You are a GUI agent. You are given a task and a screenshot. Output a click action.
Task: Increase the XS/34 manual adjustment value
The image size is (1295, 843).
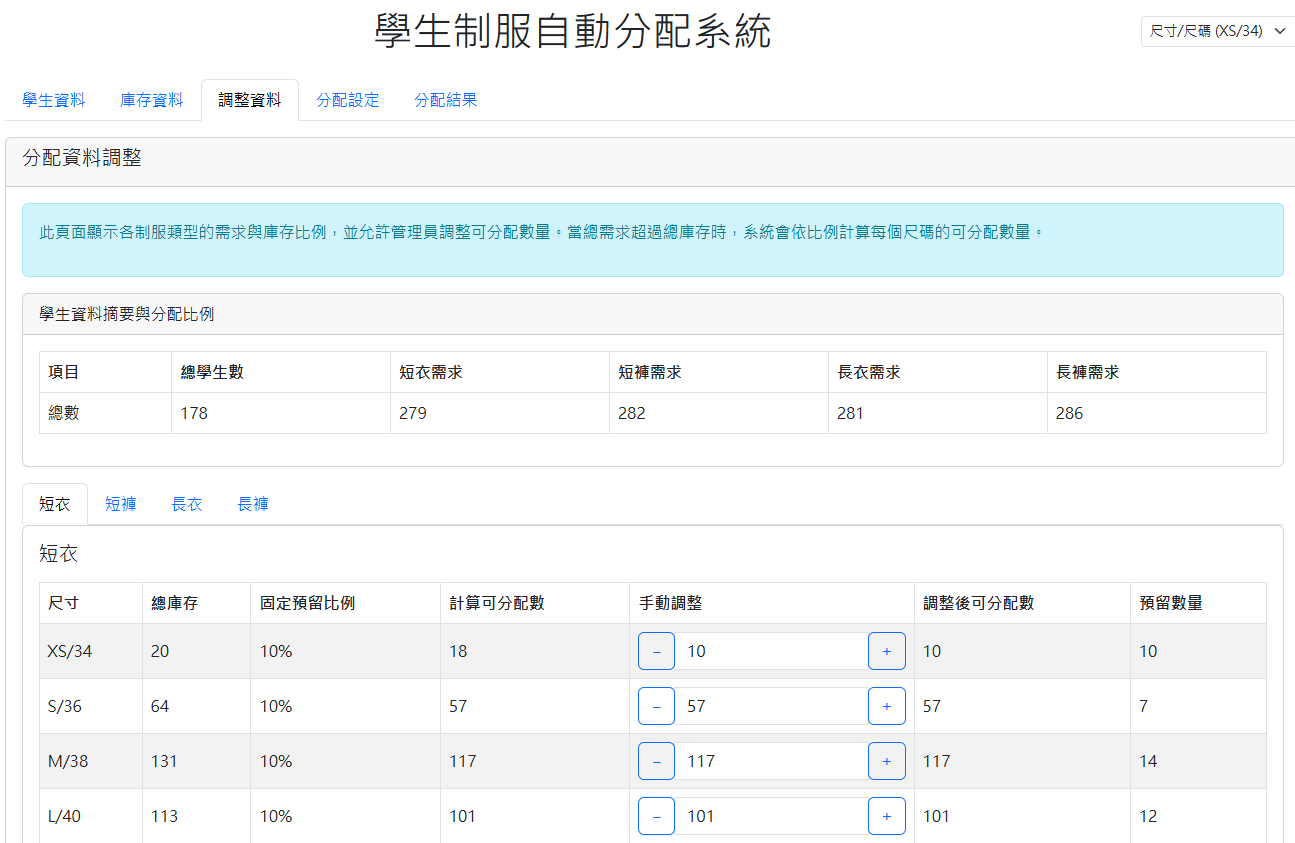pyautogui.click(x=886, y=650)
